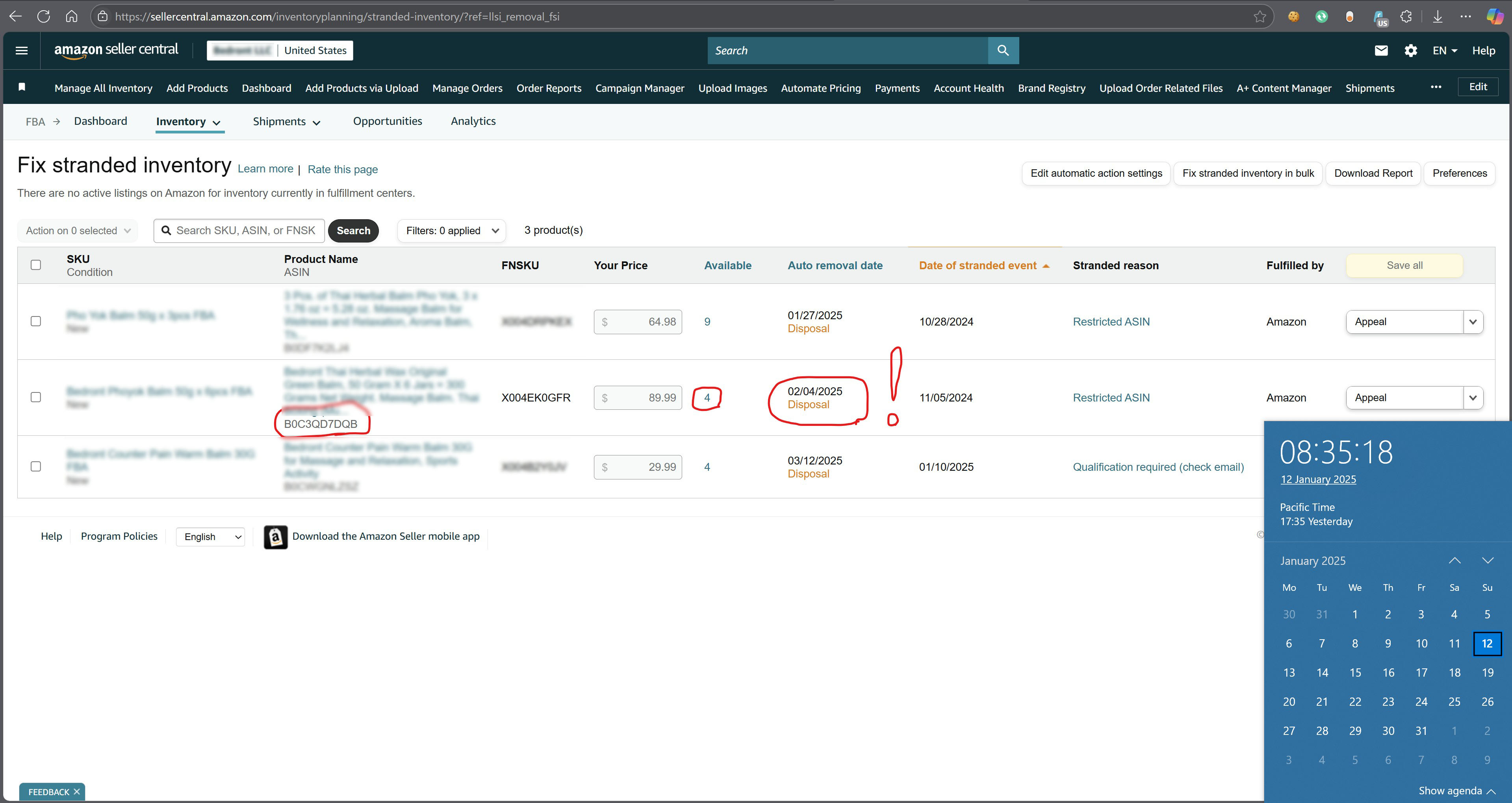Check the row with FNSKU X004EK0GFR
Image resolution: width=1512 pixels, height=803 pixels.
pyautogui.click(x=36, y=398)
